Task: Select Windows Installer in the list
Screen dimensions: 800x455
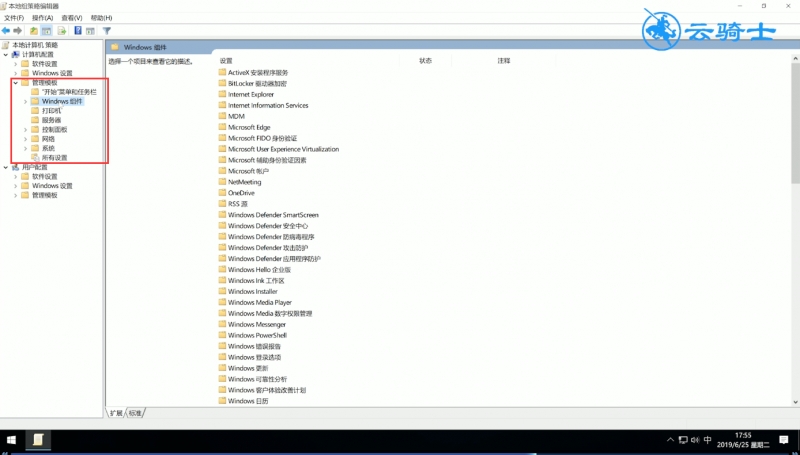Action: coord(253,291)
